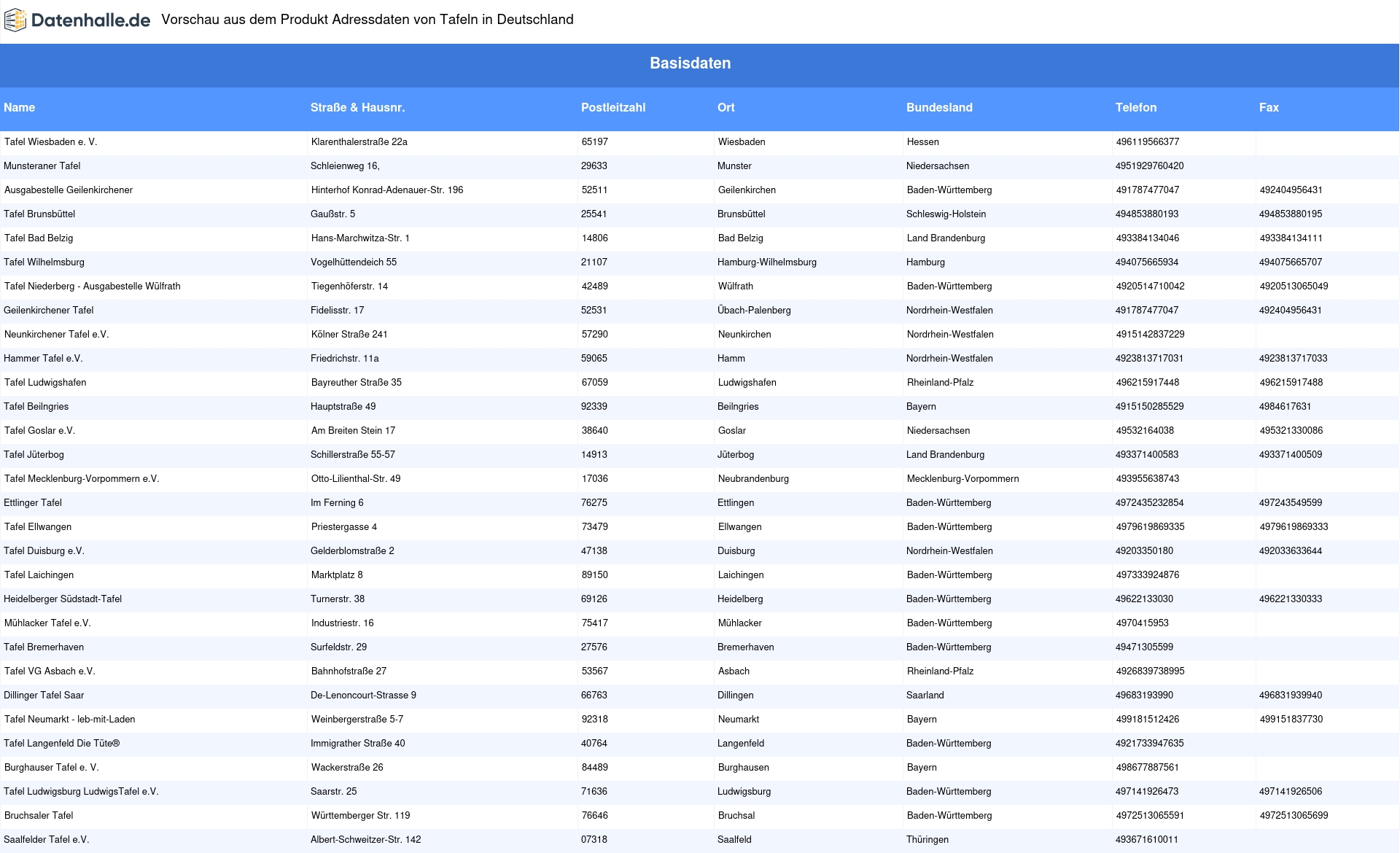The height and width of the screenshot is (853, 1400).
Task: Select the Bruchsaler Tafel name
Action: (39, 816)
